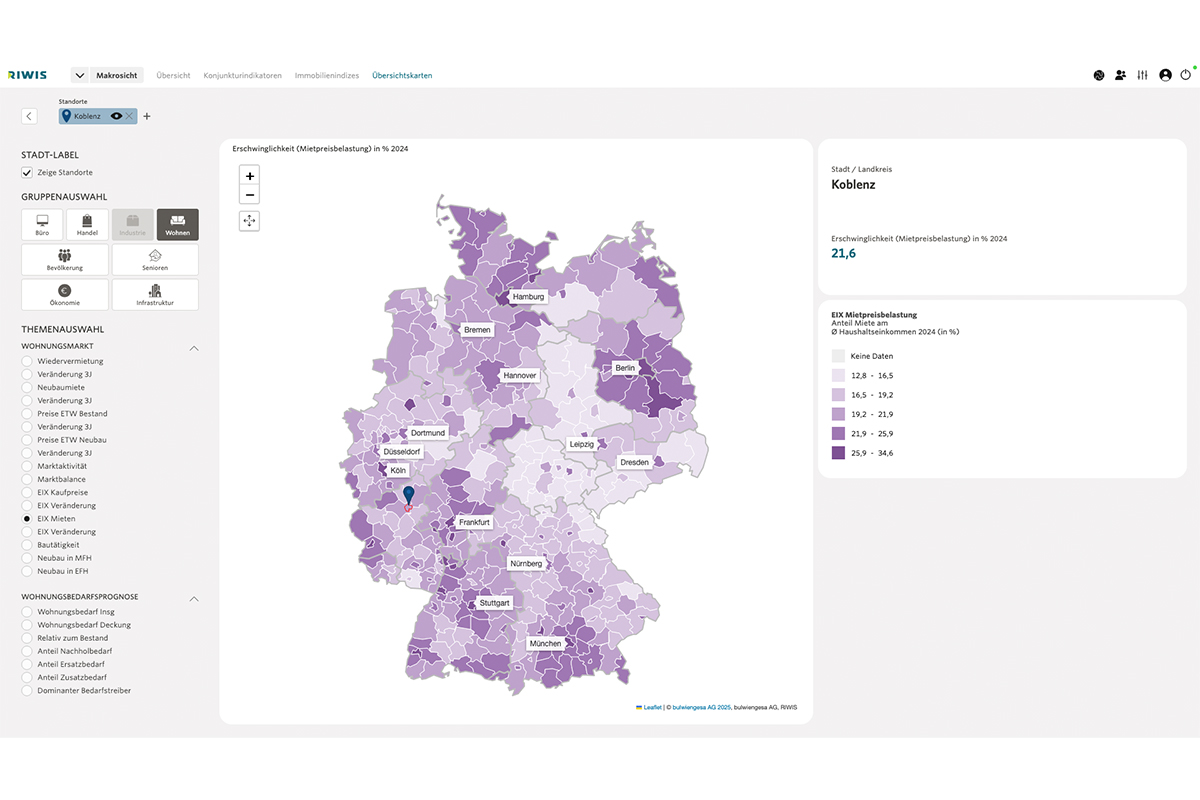Uncheck the Zeige Standorte checkbox
Screen dimensions: 1200x800
tap(27, 173)
